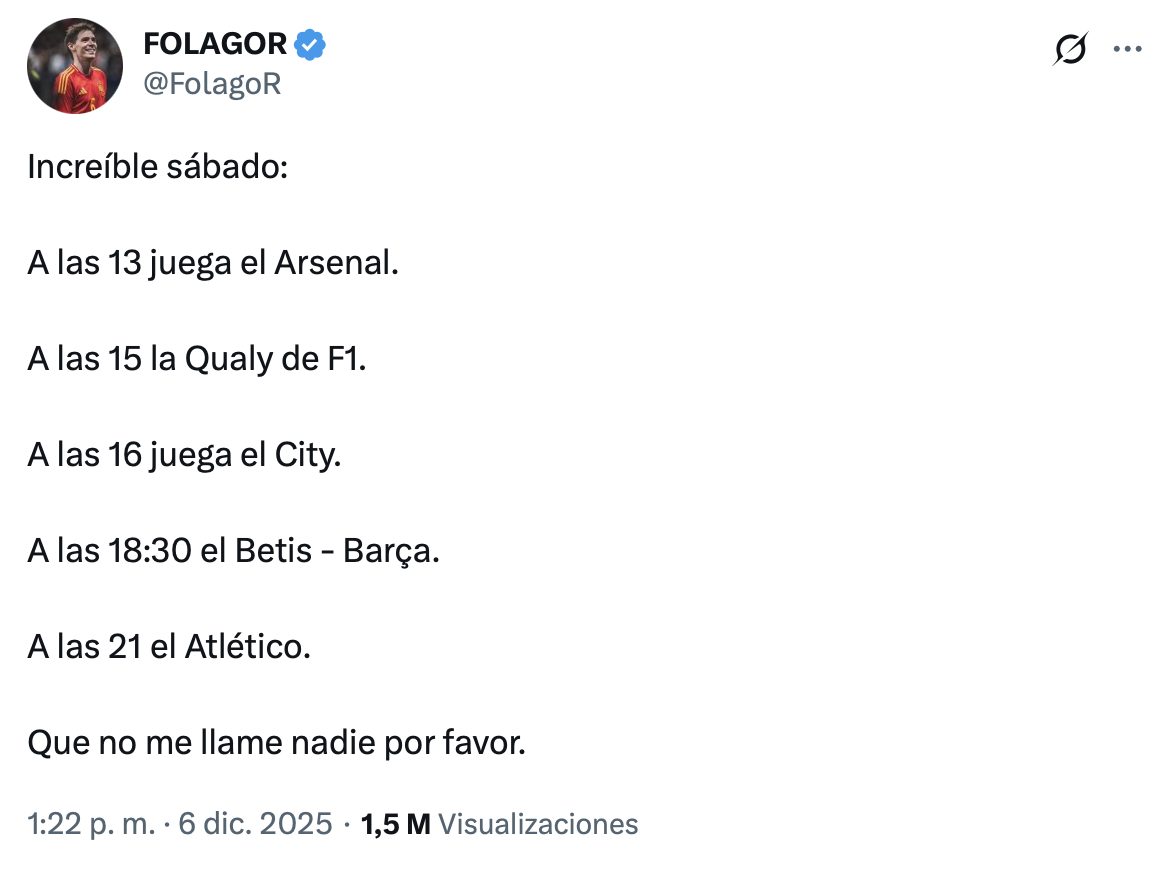This screenshot has height=872, width=1164.
Task: Click the FOLAGOR display name
Action: point(215,44)
